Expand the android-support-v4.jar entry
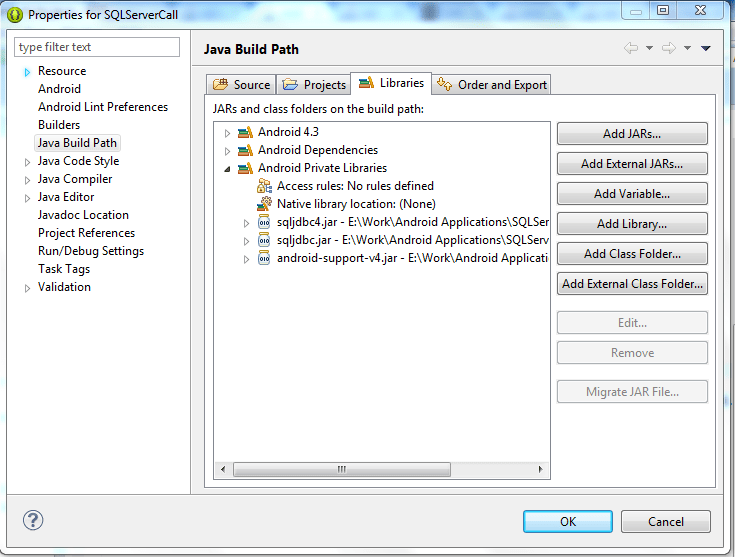Screen dimensions: 735x557 click(x=246, y=259)
